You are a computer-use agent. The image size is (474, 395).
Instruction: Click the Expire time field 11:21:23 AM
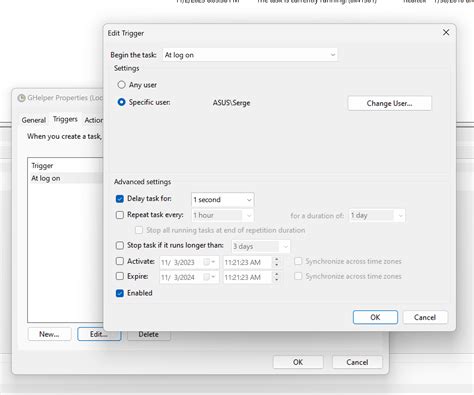click(x=248, y=277)
